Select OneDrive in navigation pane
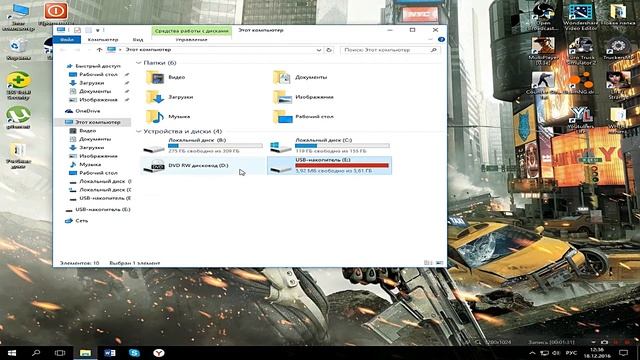640x360 pixels. 87,111
